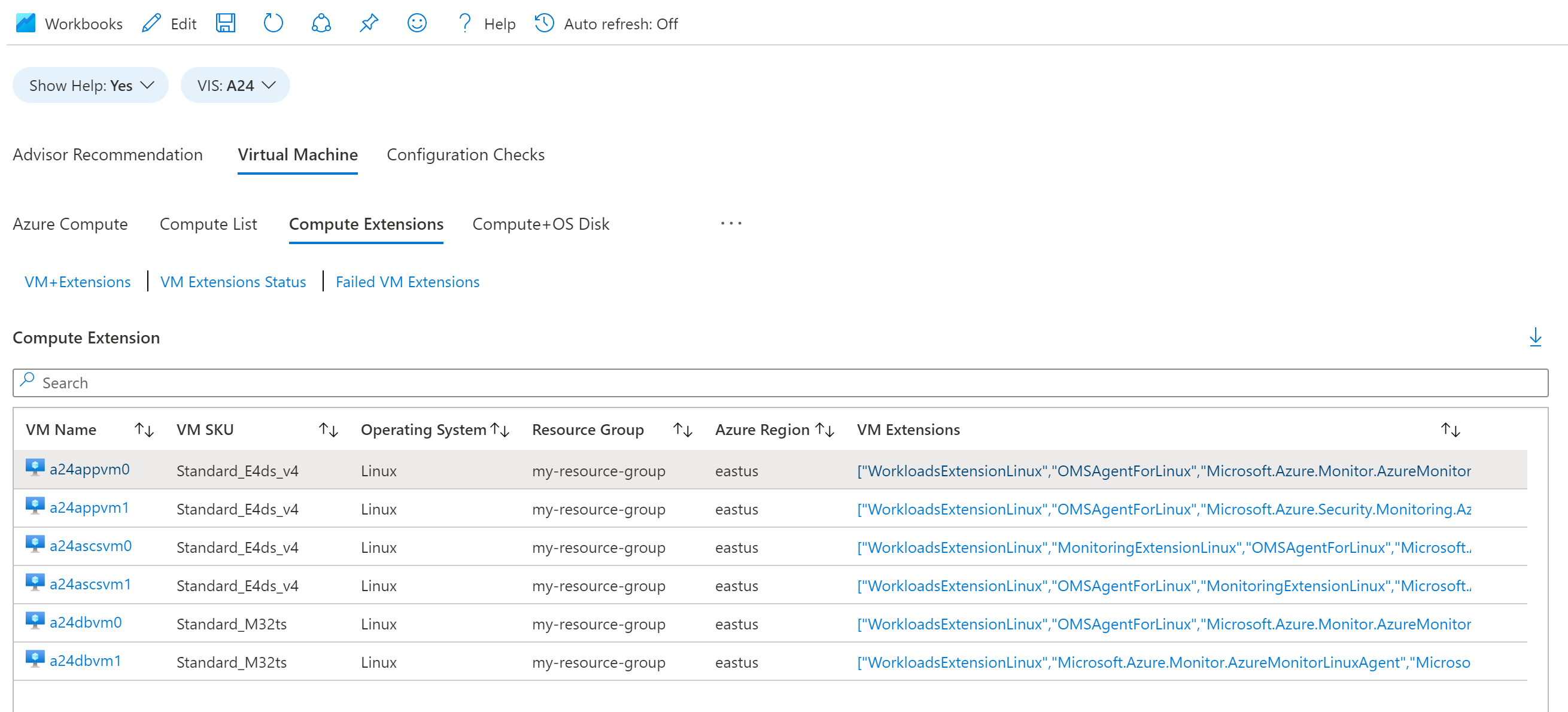
Task: Sort table by VM Name column
Action: [144, 430]
